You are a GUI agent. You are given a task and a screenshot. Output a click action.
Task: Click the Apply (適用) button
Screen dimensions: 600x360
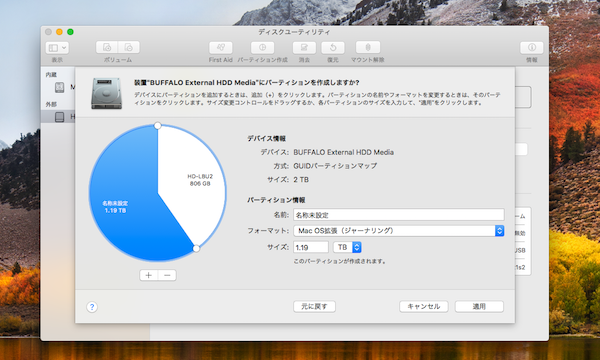pyautogui.click(x=479, y=306)
